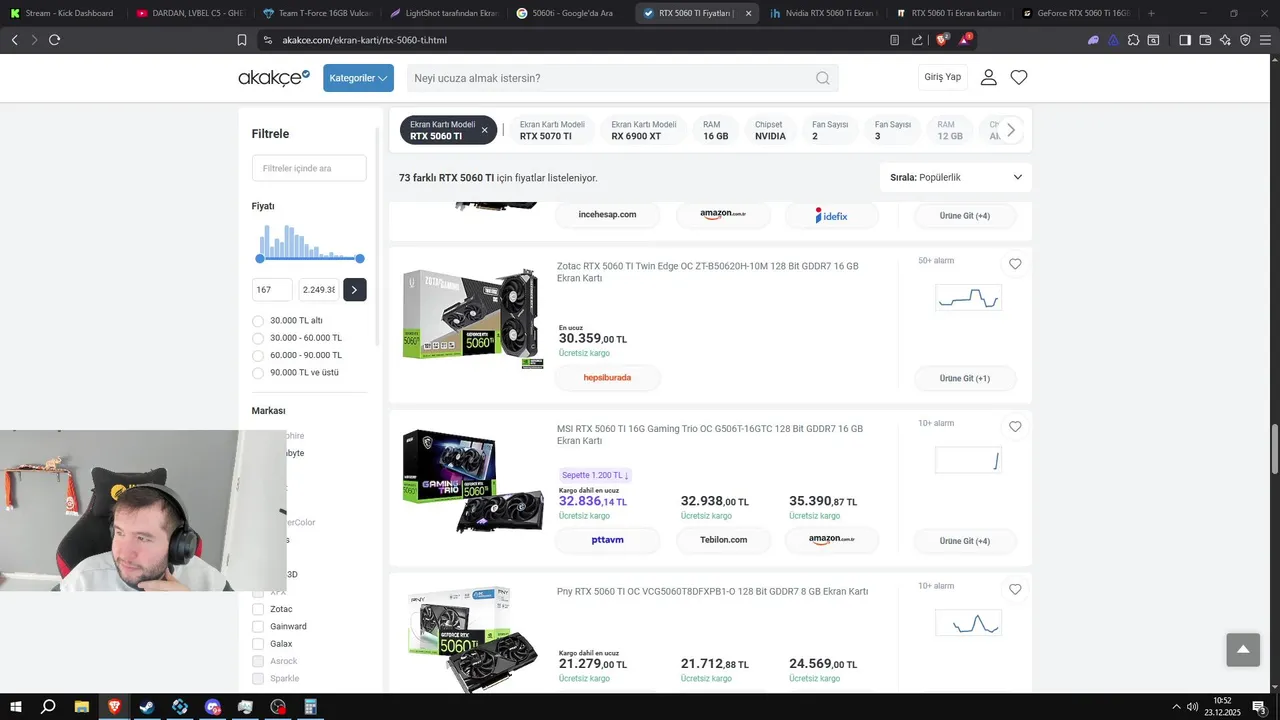Add Pny RTX 5060 TI to favorites heart
The image size is (1280, 720).
click(1015, 590)
